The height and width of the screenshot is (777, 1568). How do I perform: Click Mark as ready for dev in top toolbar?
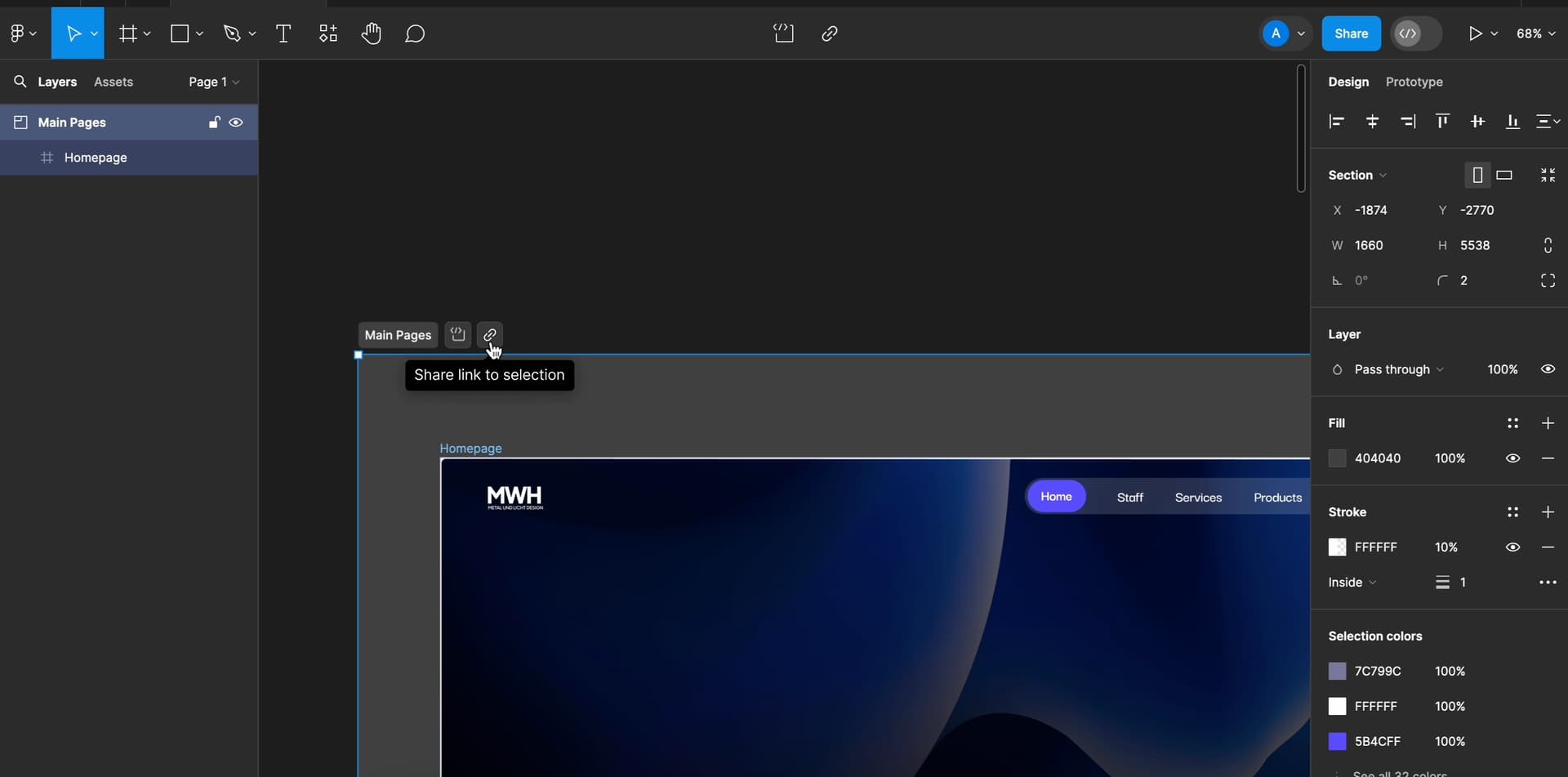pyautogui.click(x=783, y=33)
